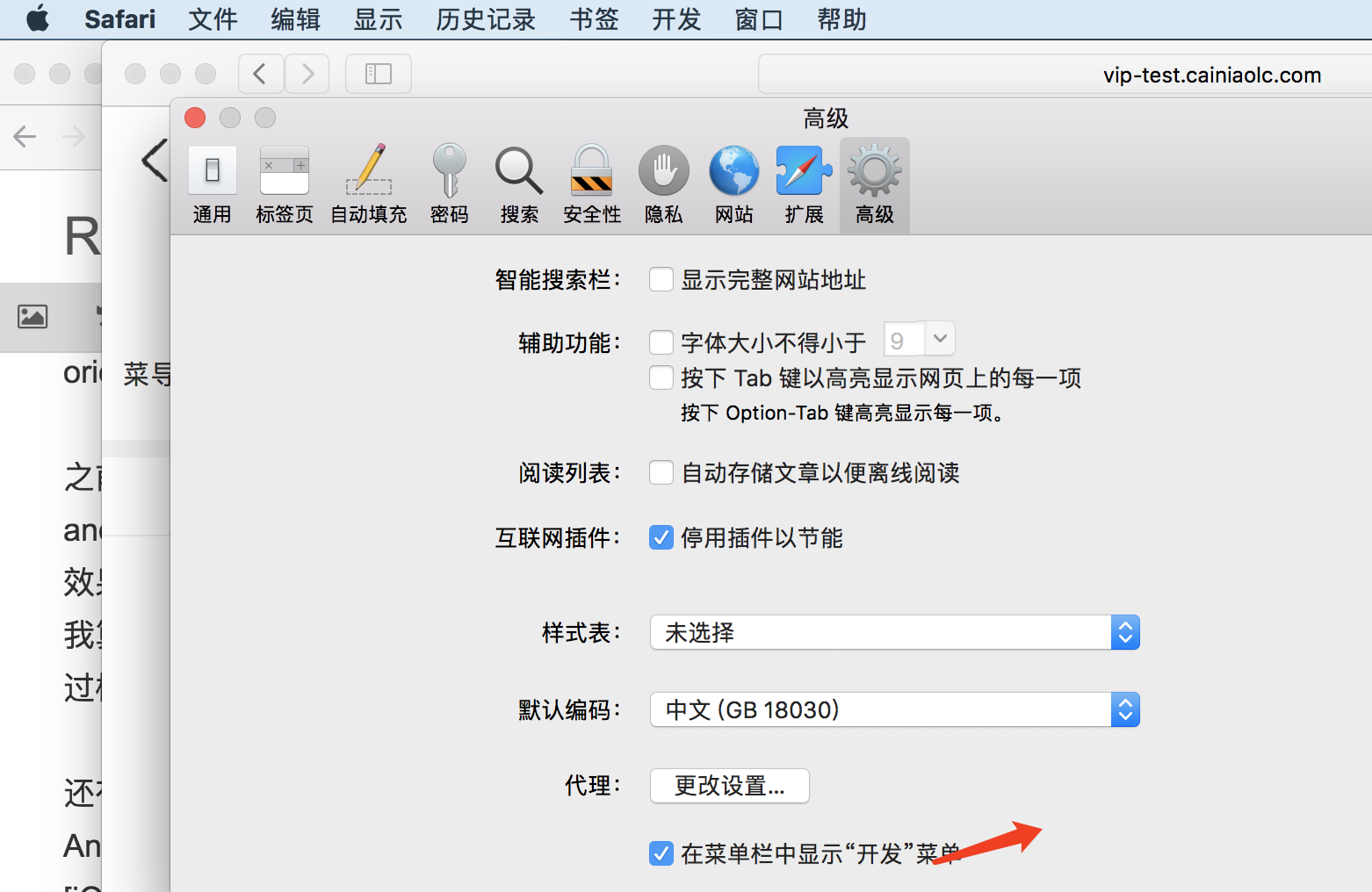Uncheck 停用插件以节能 checkbox
This screenshot has width=1372, height=892.
[661, 537]
